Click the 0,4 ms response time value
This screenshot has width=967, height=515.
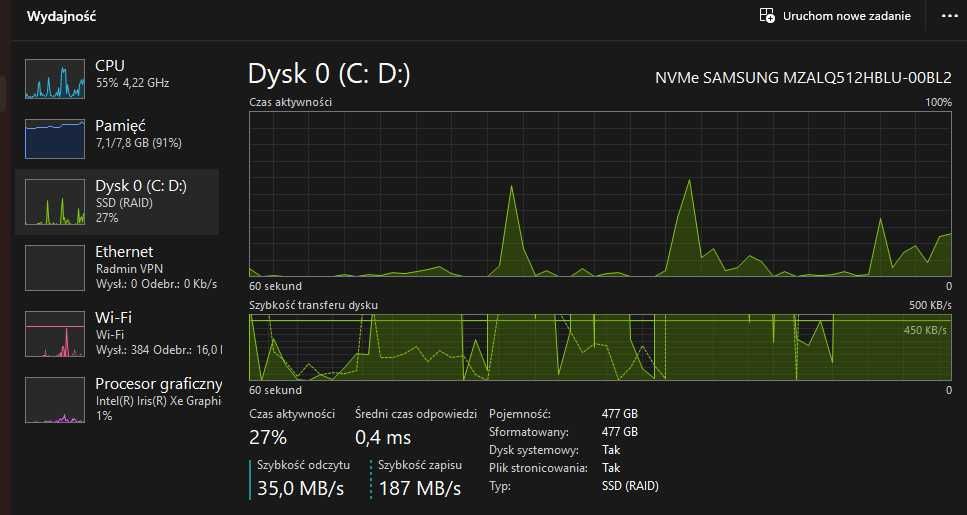[x=383, y=437]
